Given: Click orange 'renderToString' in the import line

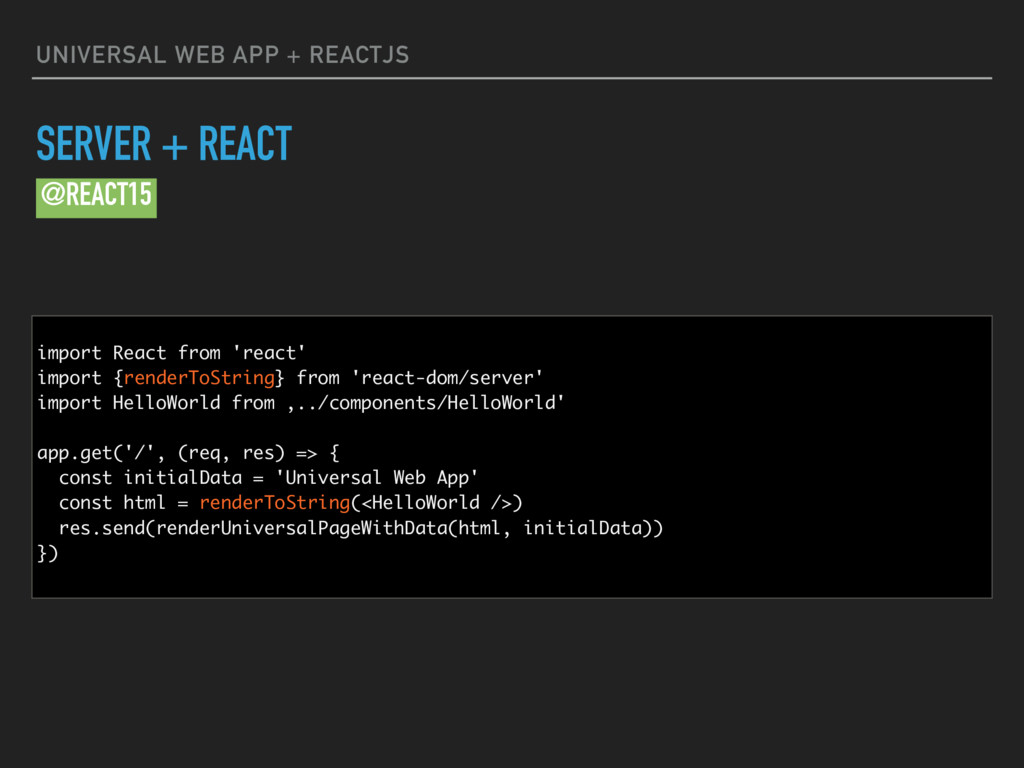Looking at the screenshot, I should point(199,378).
